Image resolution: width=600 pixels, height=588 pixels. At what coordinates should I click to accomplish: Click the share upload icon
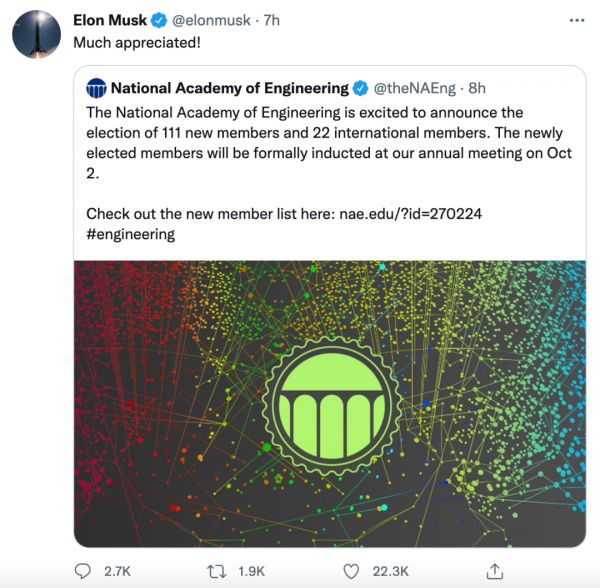[x=494, y=570]
